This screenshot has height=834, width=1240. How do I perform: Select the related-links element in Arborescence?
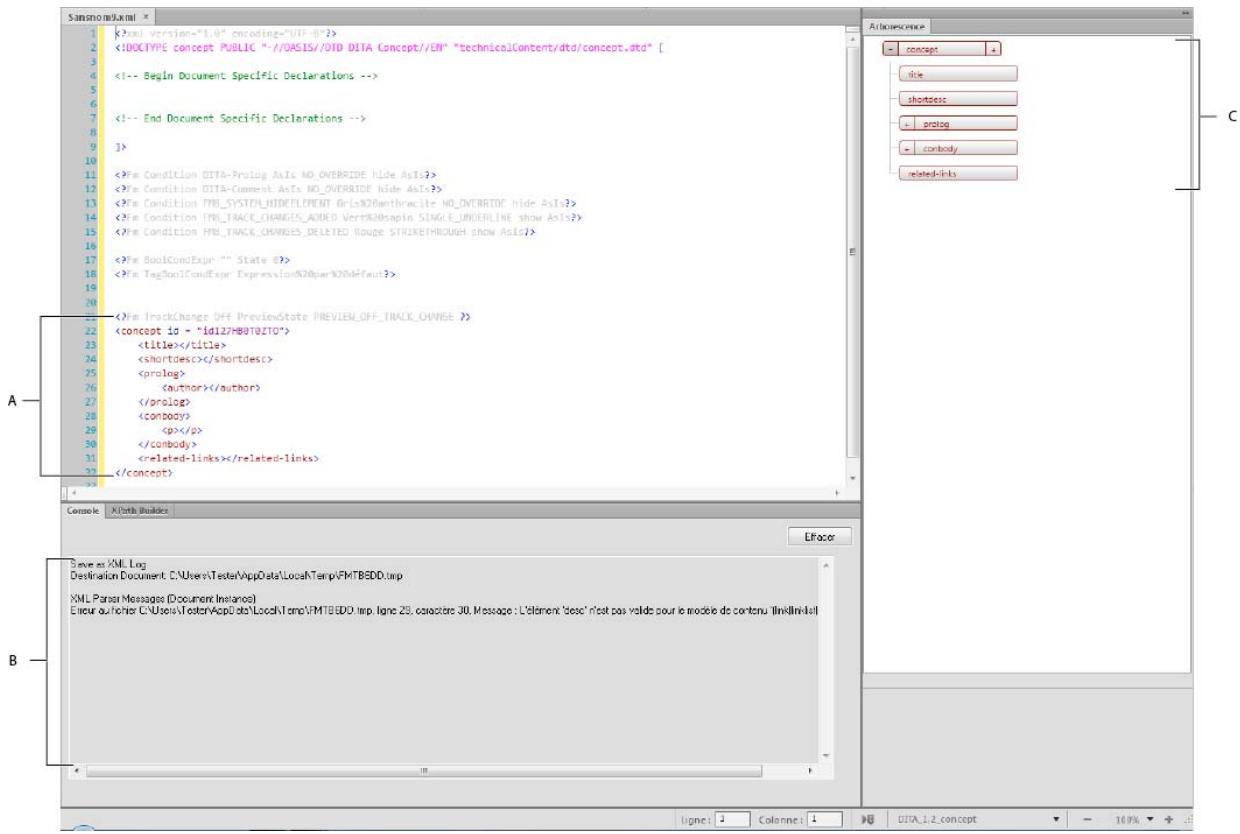tap(958, 174)
